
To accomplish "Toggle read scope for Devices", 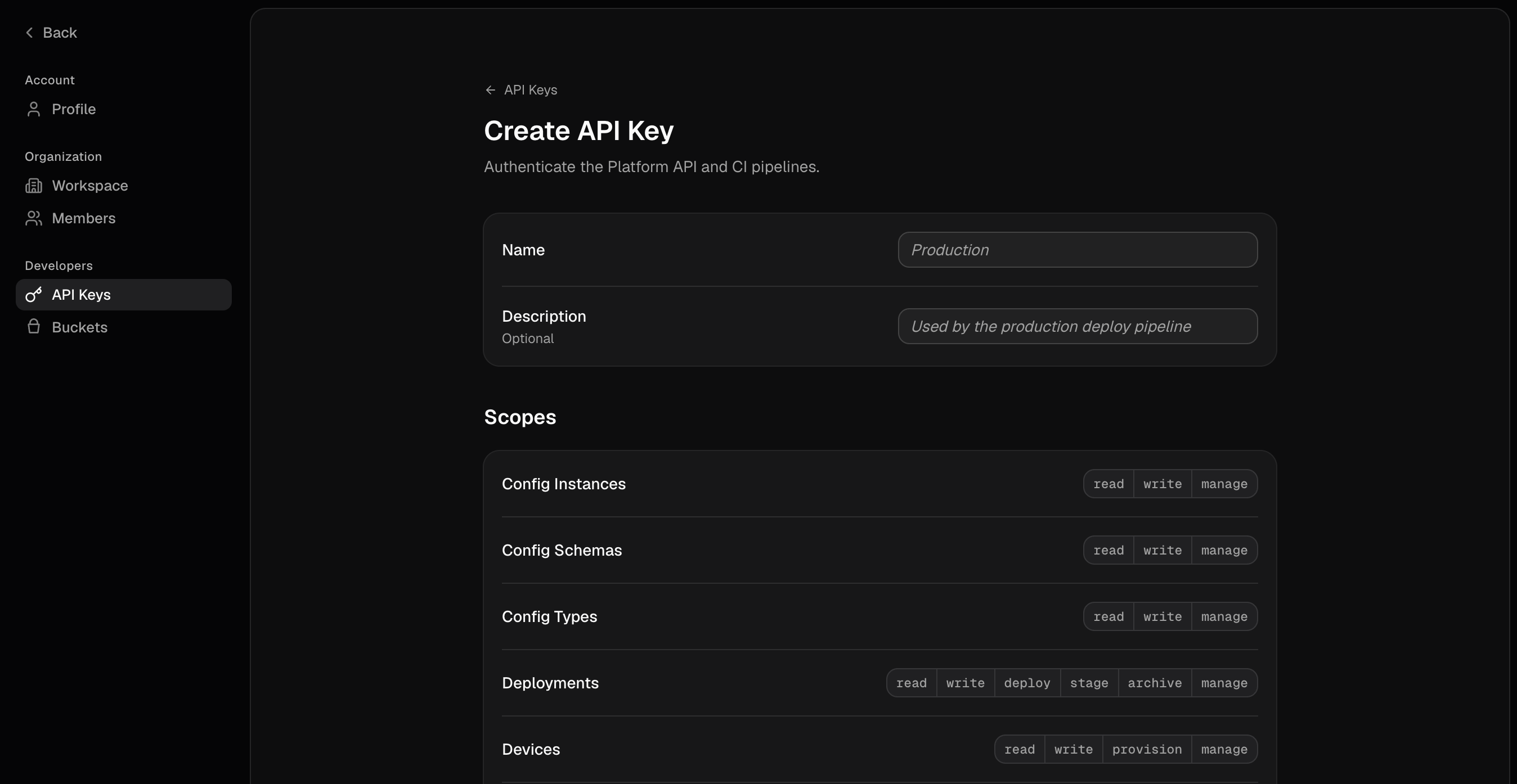I will 1020,749.
